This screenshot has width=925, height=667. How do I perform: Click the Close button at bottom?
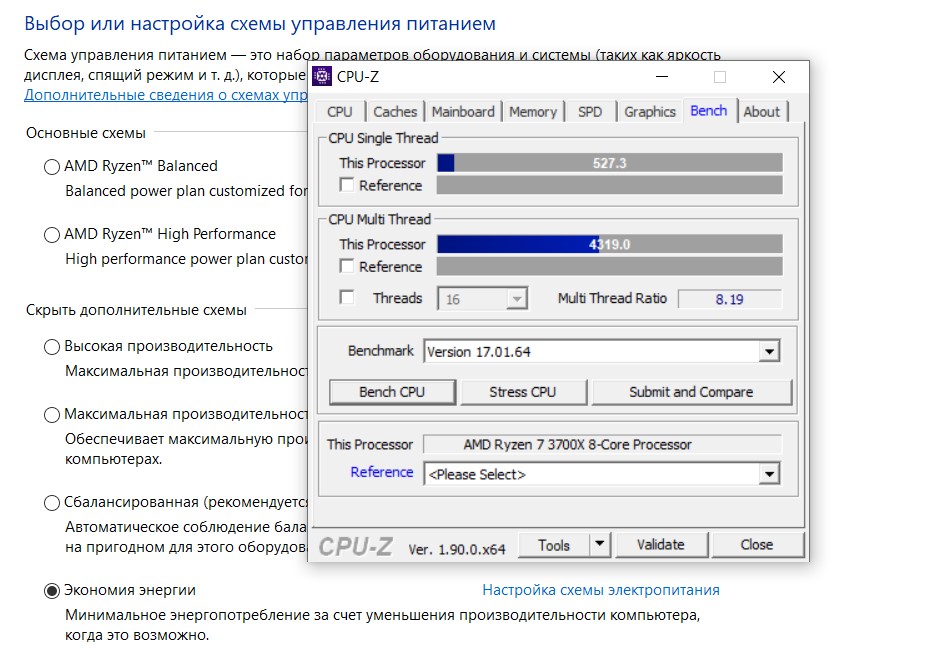[757, 545]
